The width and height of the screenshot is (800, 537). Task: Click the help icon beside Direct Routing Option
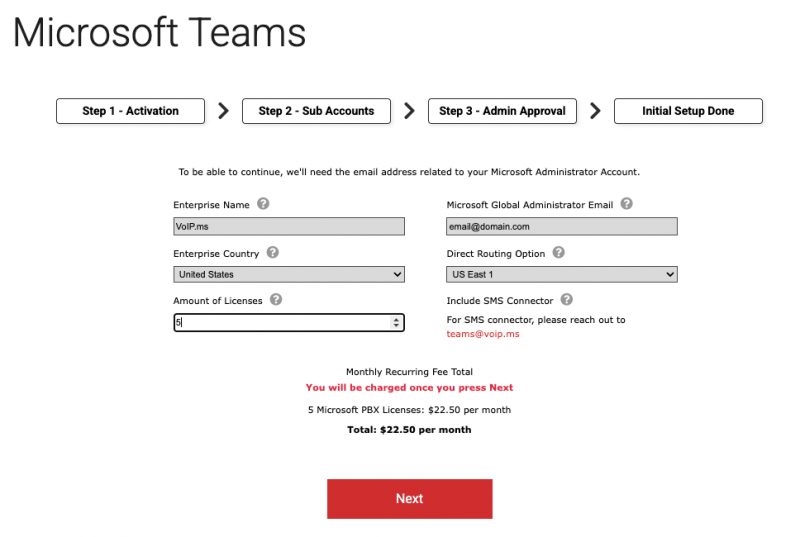(559, 252)
